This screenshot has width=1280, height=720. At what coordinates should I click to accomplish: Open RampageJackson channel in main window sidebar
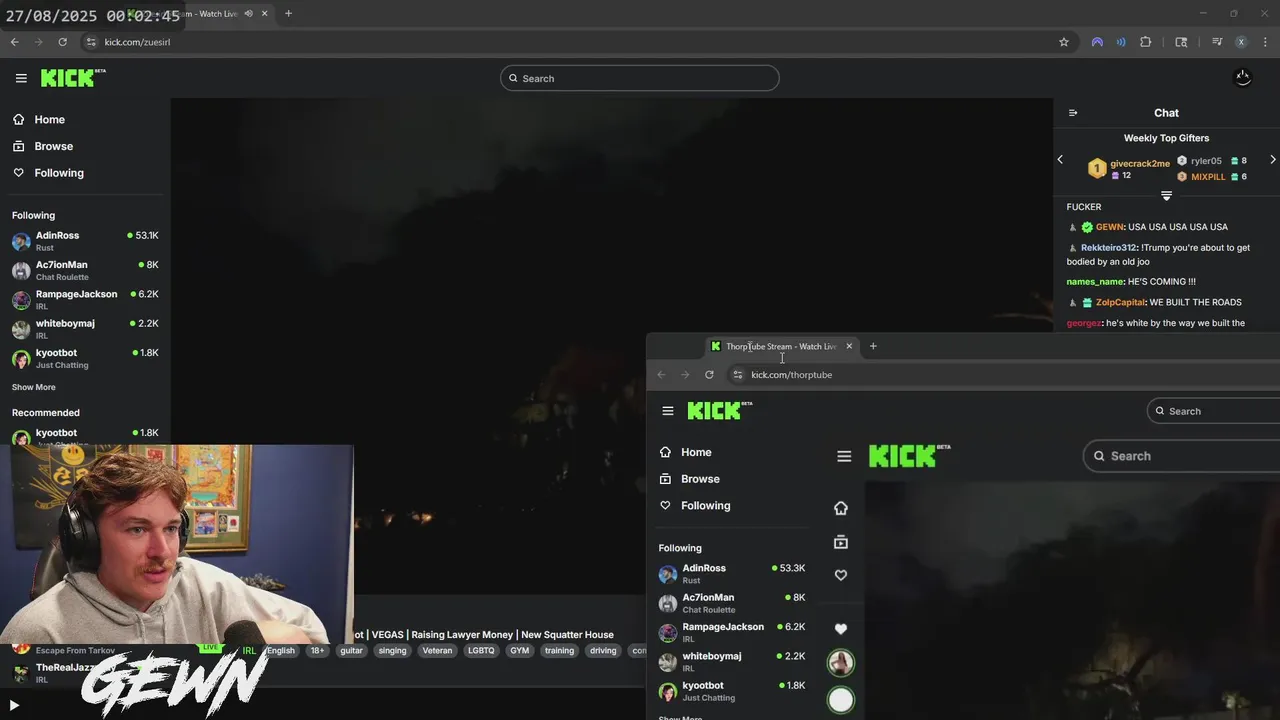tap(85, 299)
